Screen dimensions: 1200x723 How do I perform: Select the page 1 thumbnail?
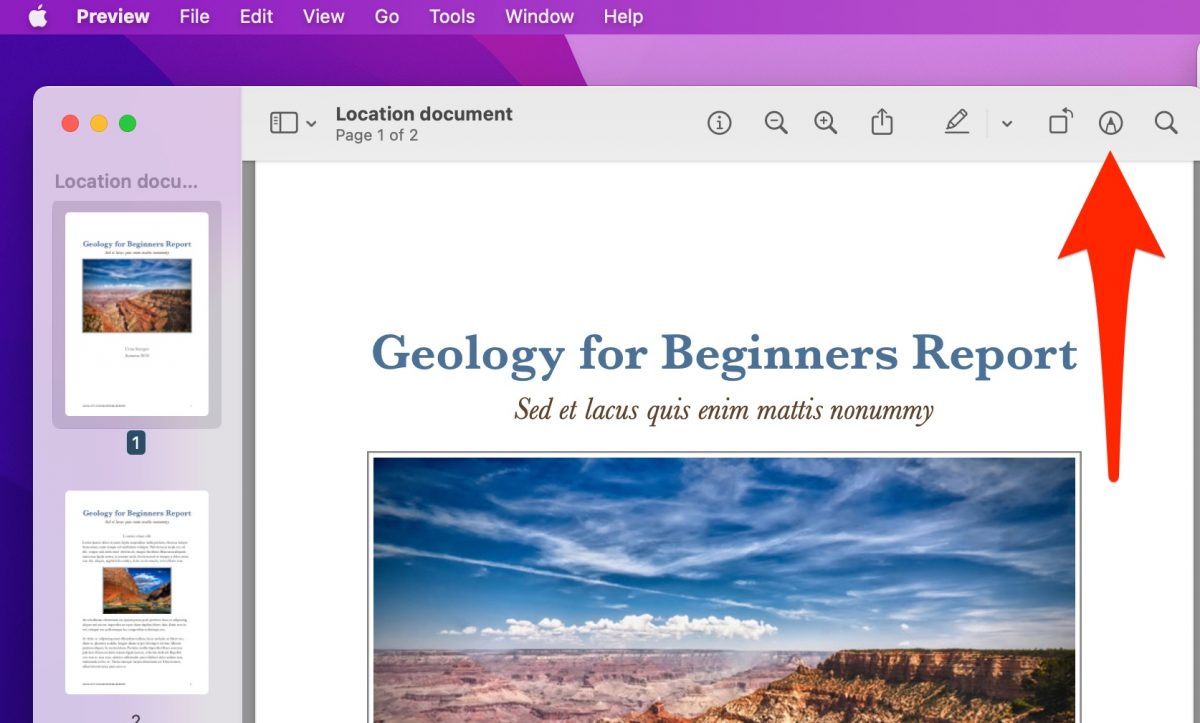[x=137, y=314]
